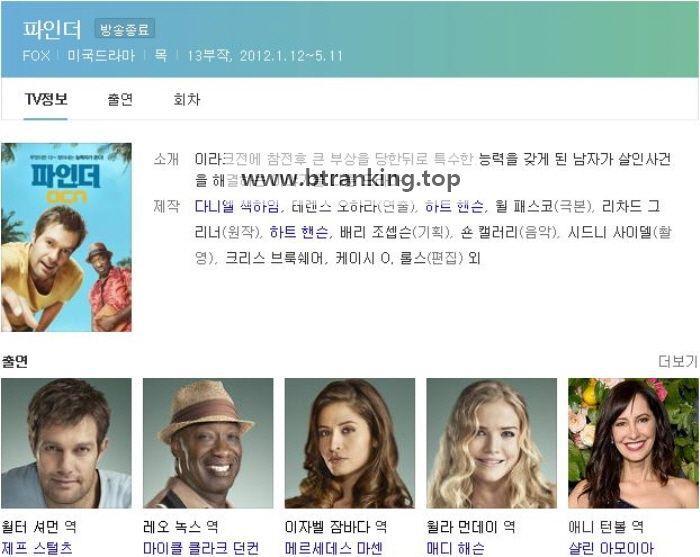
Task: Select the 레오 녹스 character photo
Action: 208,443
